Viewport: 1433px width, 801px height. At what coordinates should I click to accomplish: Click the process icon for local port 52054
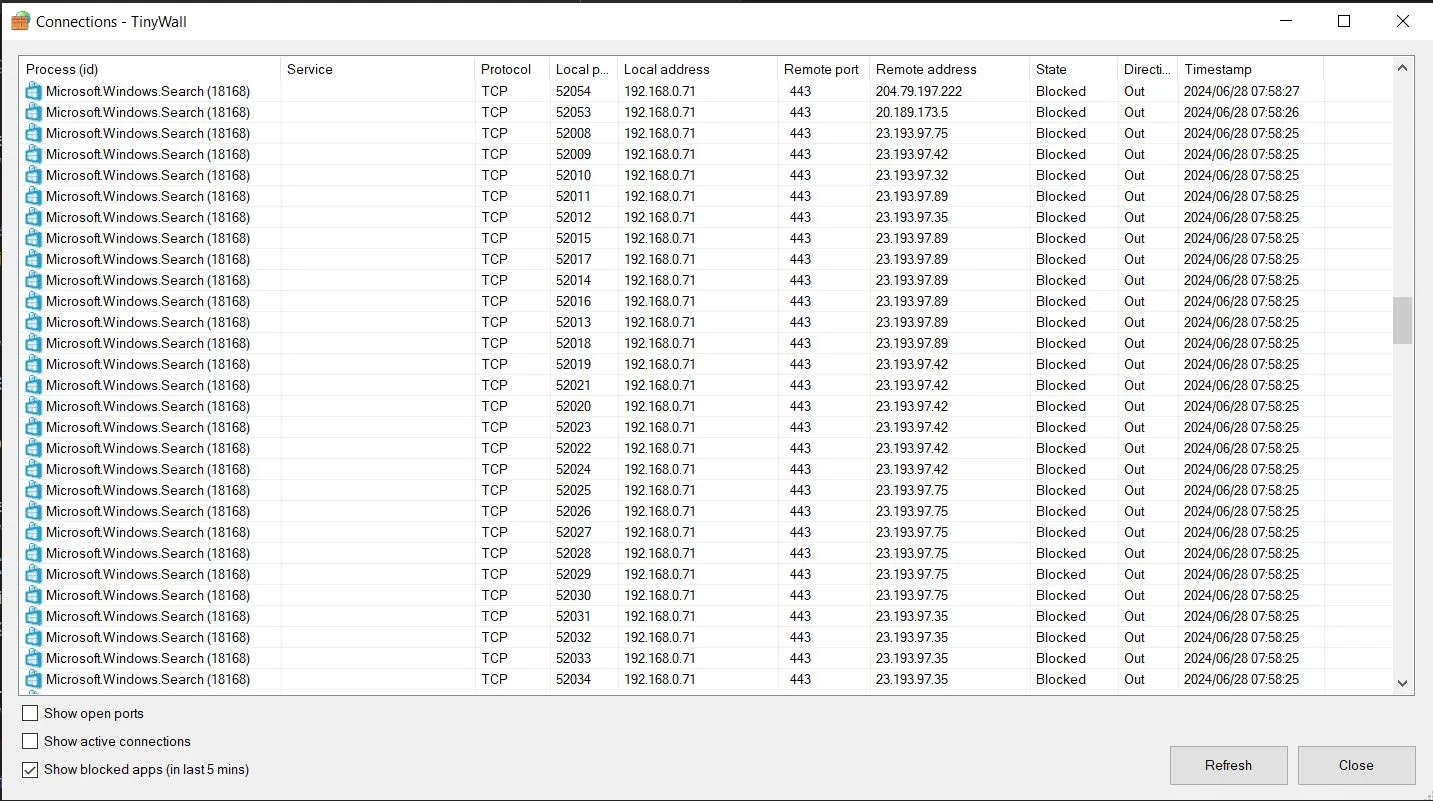34,91
